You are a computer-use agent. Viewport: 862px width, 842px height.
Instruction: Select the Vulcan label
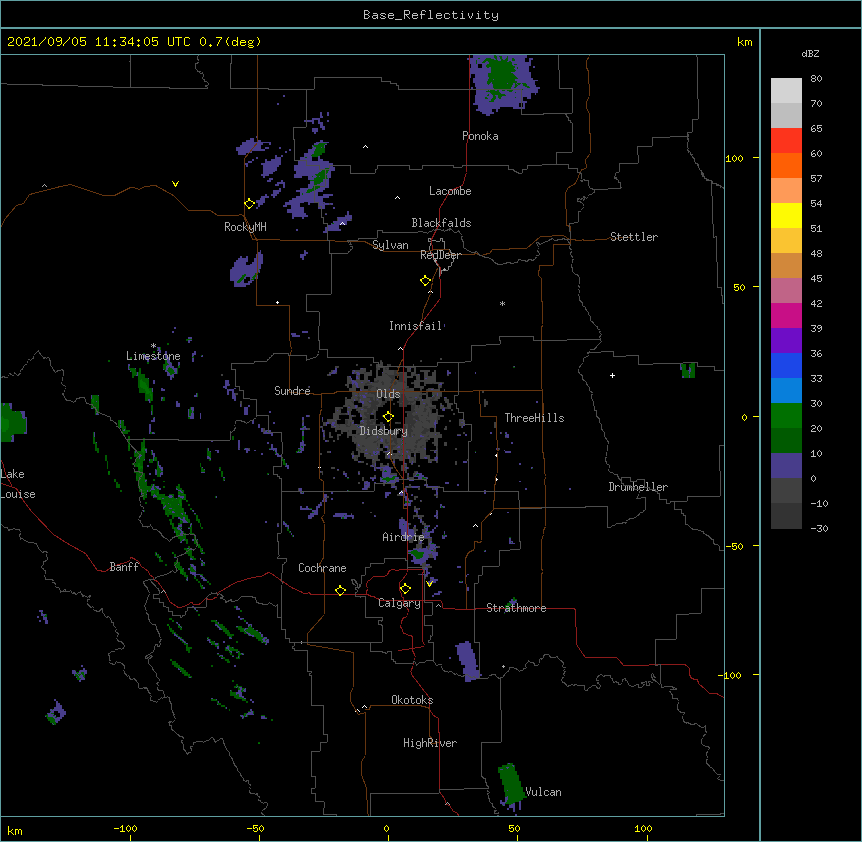543,792
